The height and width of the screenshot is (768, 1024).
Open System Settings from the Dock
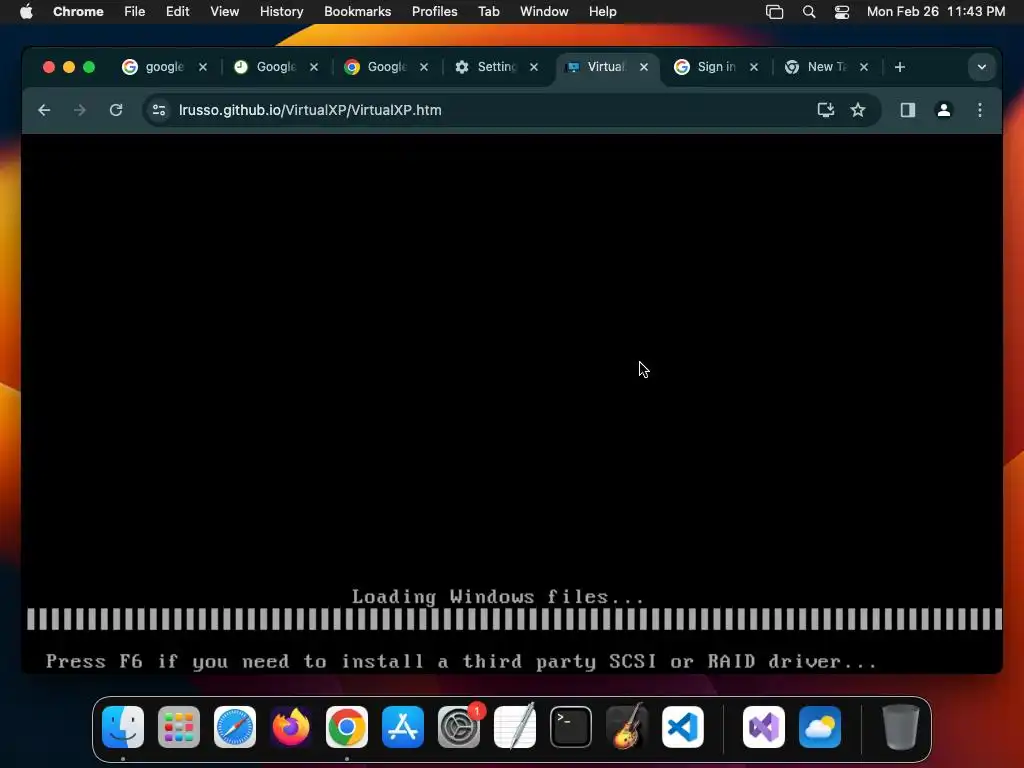pos(459,727)
